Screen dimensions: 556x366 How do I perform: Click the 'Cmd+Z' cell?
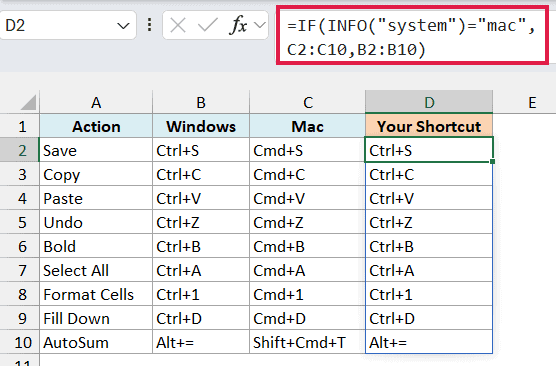[x=307, y=222]
